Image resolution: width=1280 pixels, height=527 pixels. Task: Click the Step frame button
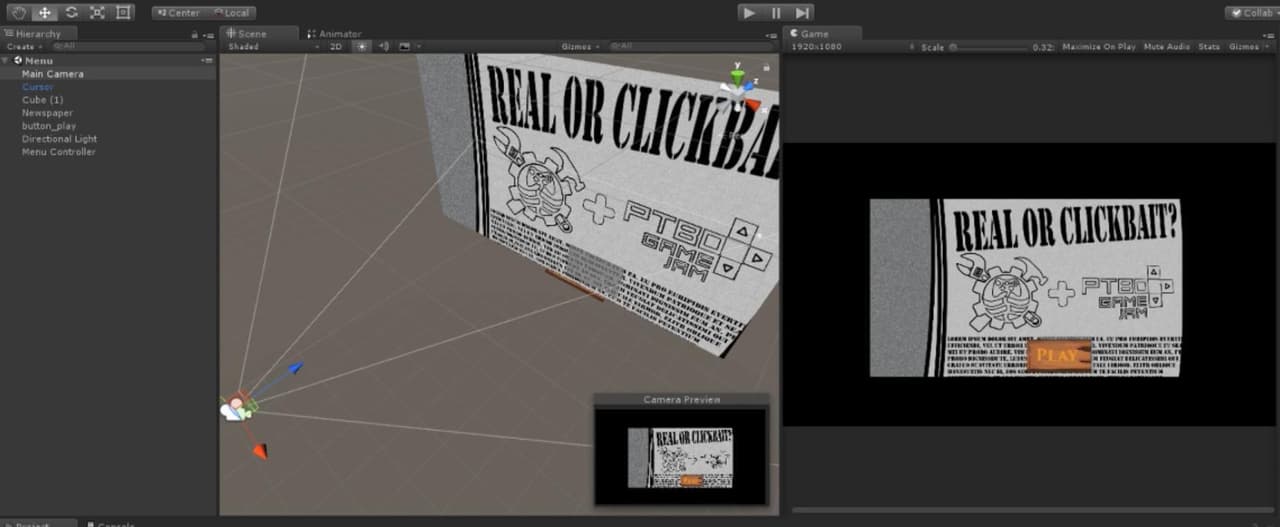802,13
